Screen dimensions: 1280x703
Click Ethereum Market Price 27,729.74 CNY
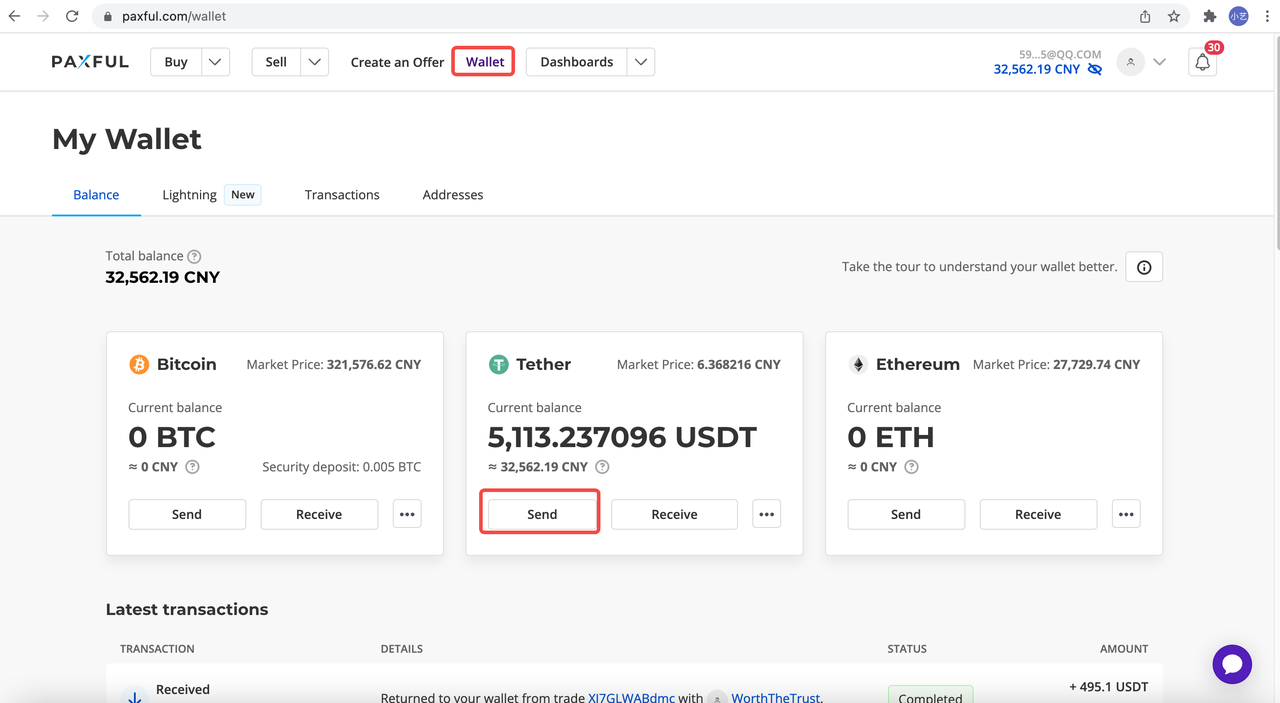(1057, 365)
